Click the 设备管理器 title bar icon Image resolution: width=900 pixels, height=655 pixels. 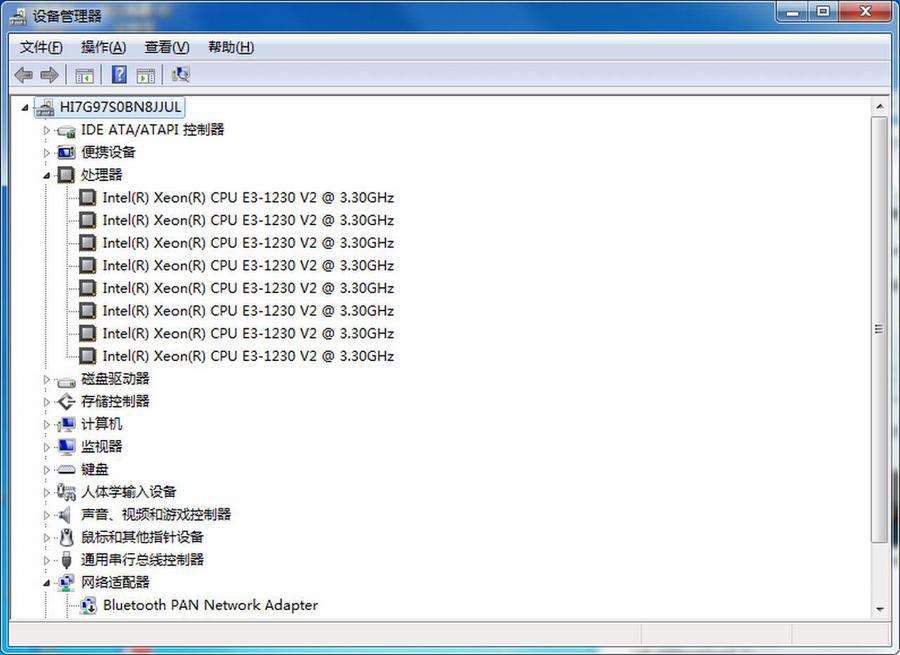point(18,16)
